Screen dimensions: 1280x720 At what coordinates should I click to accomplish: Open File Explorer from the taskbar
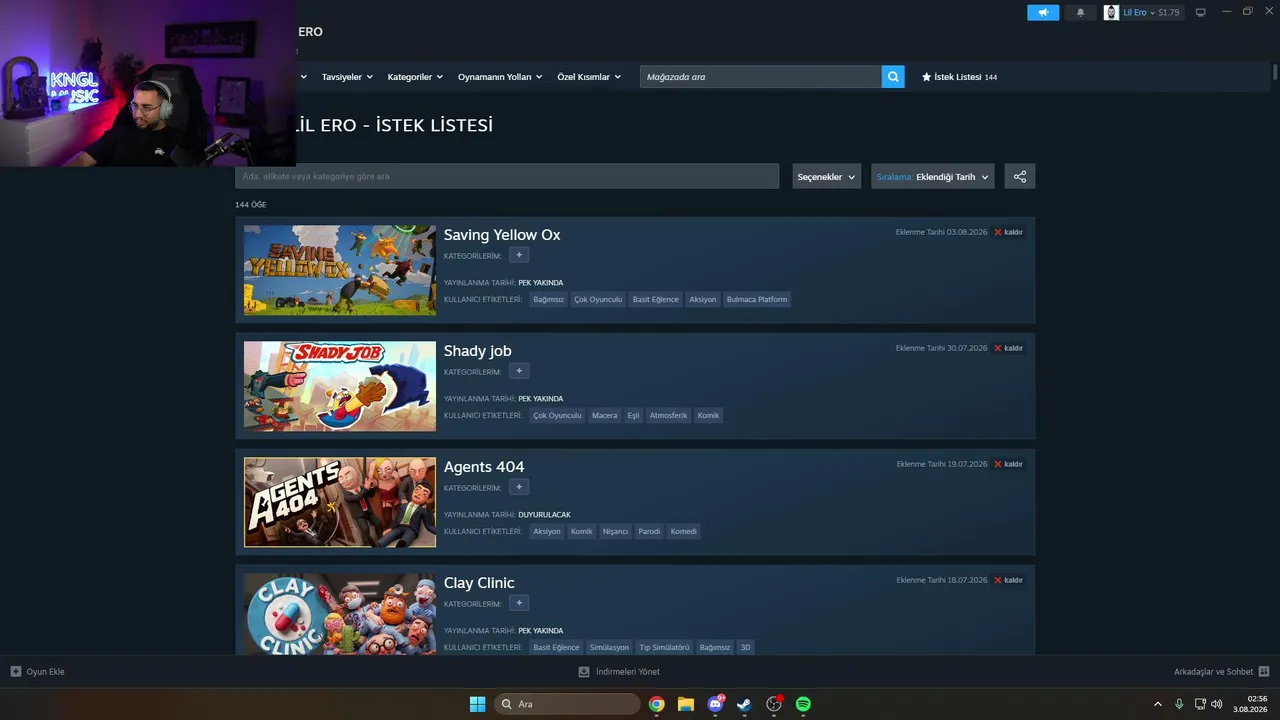[x=686, y=704]
